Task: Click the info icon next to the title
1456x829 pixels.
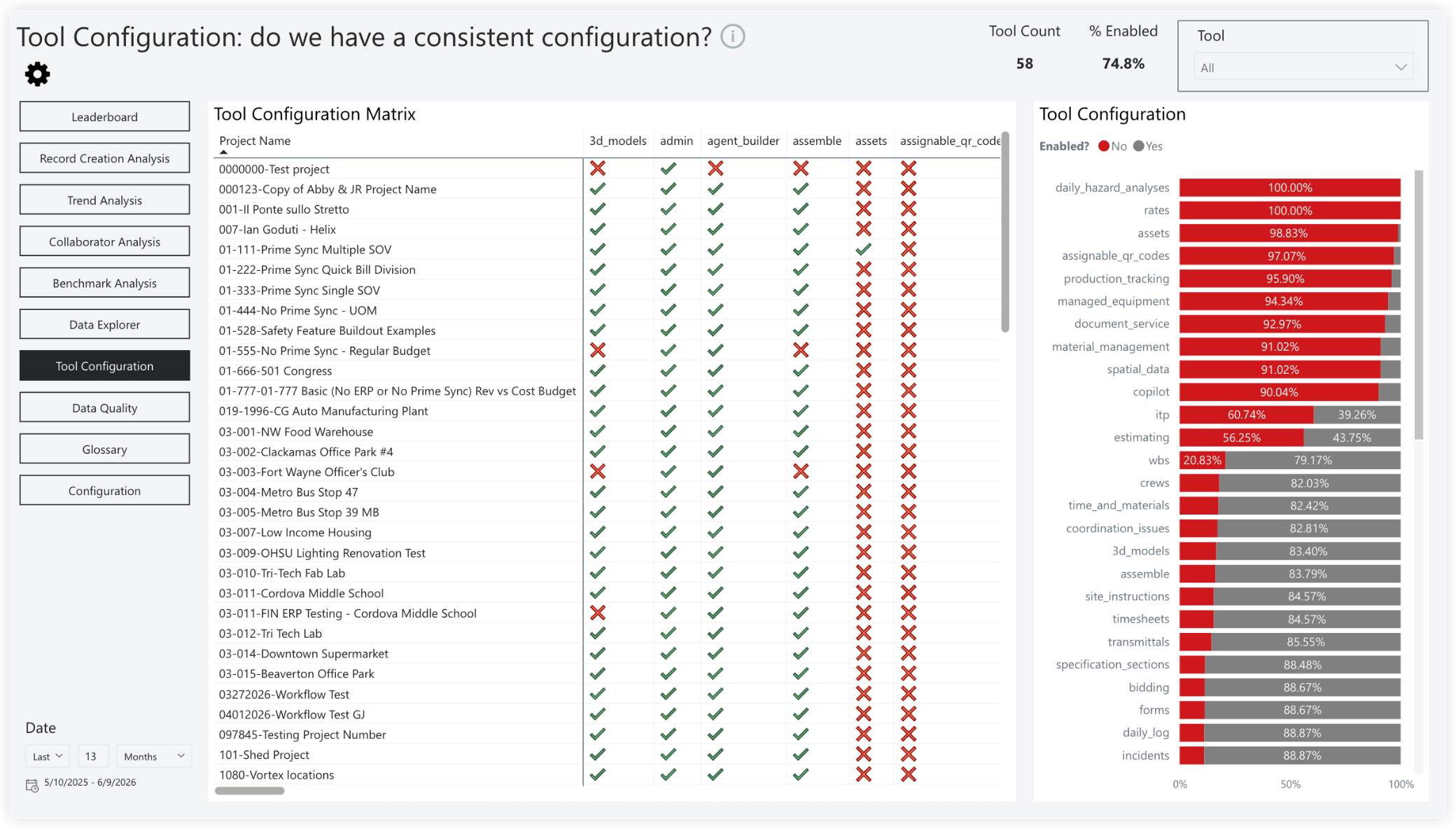Action: click(733, 36)
